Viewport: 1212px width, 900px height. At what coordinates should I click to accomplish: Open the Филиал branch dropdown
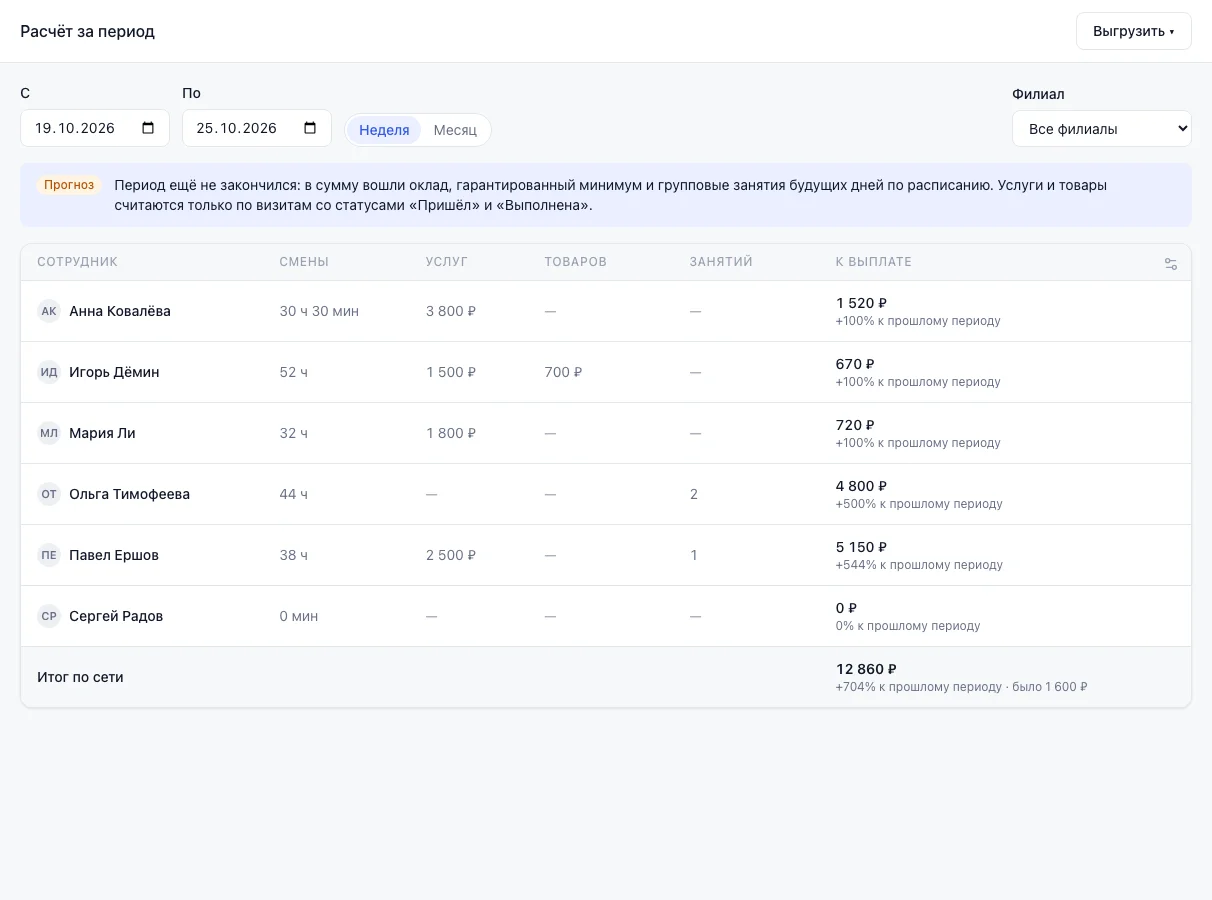click(1102, 129)
